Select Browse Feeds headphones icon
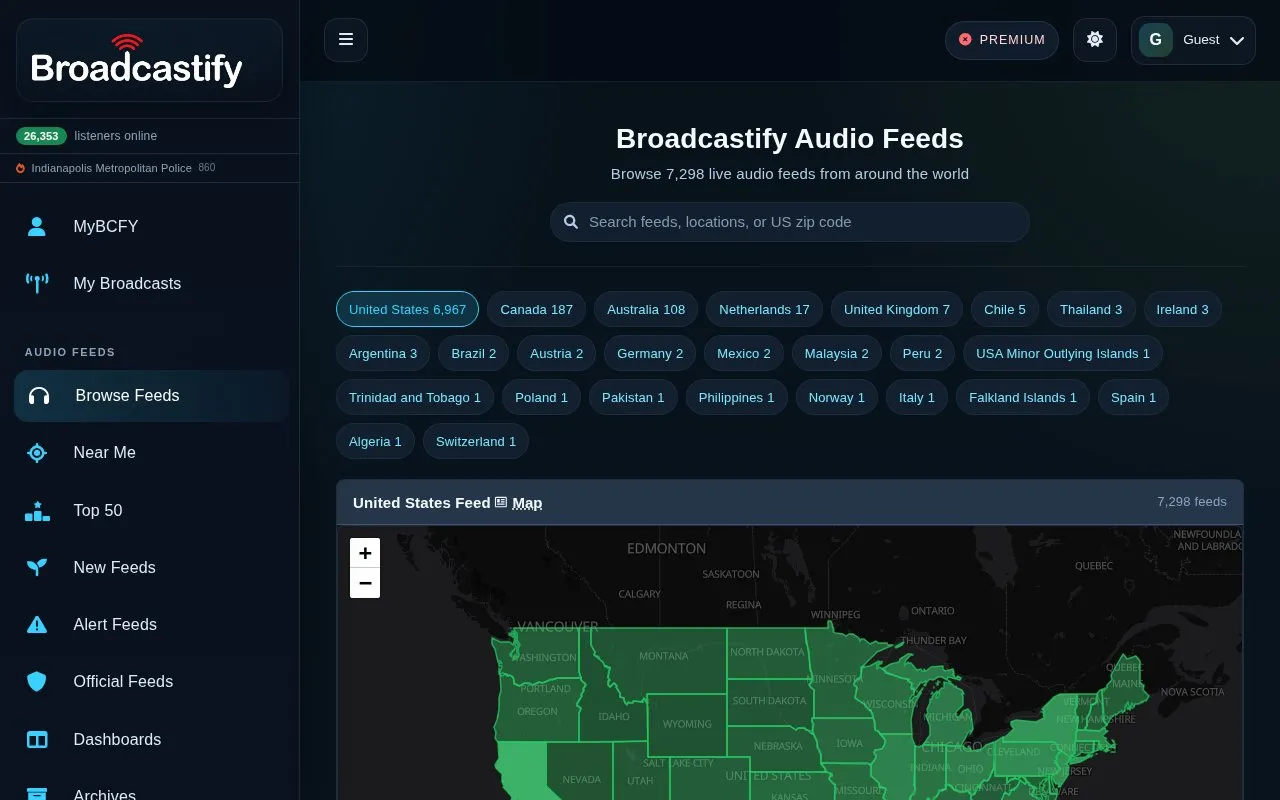The width and height of the screenshot is (1280, 800). [39, 396]
